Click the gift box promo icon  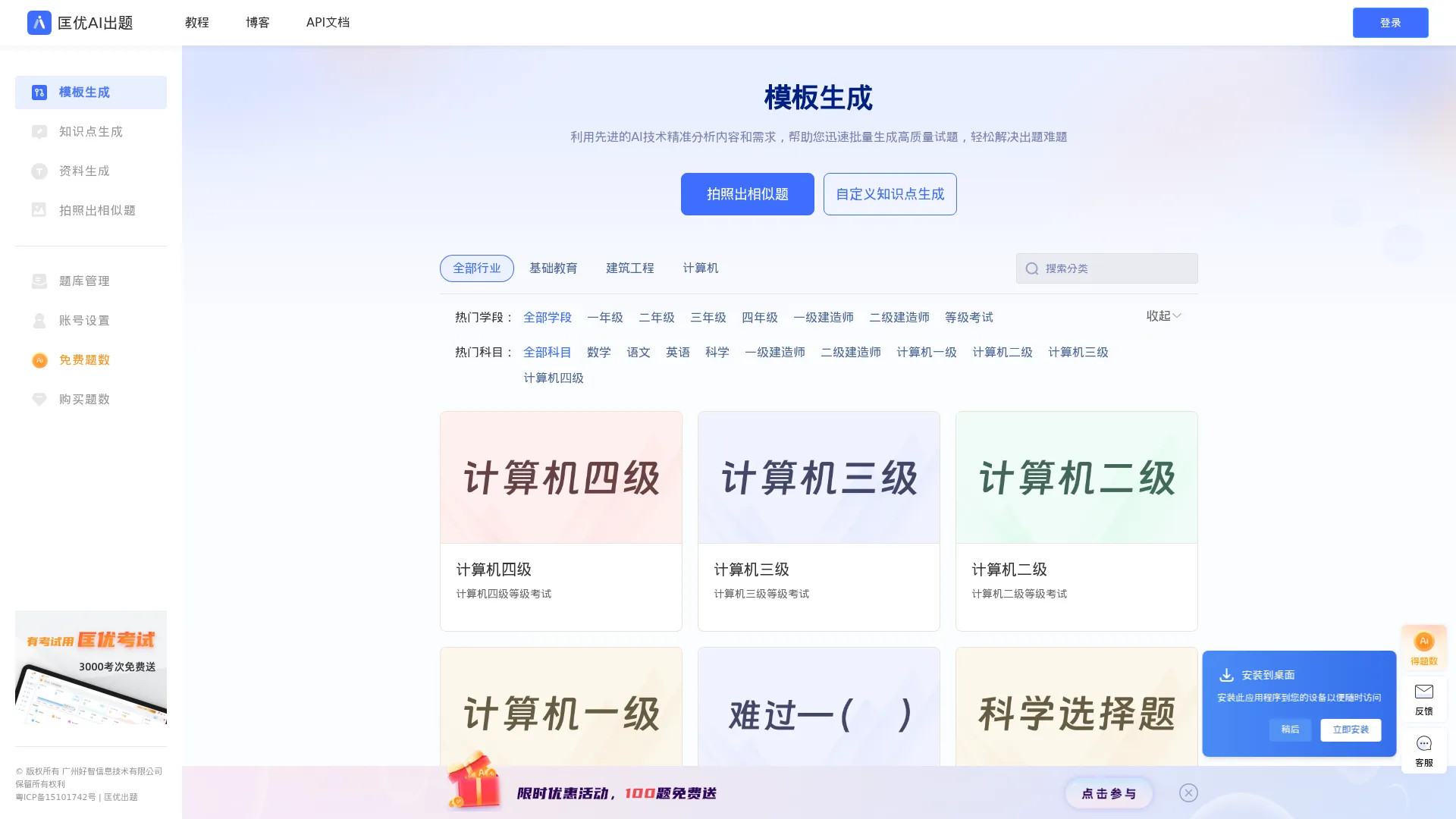tap(474, 781)
